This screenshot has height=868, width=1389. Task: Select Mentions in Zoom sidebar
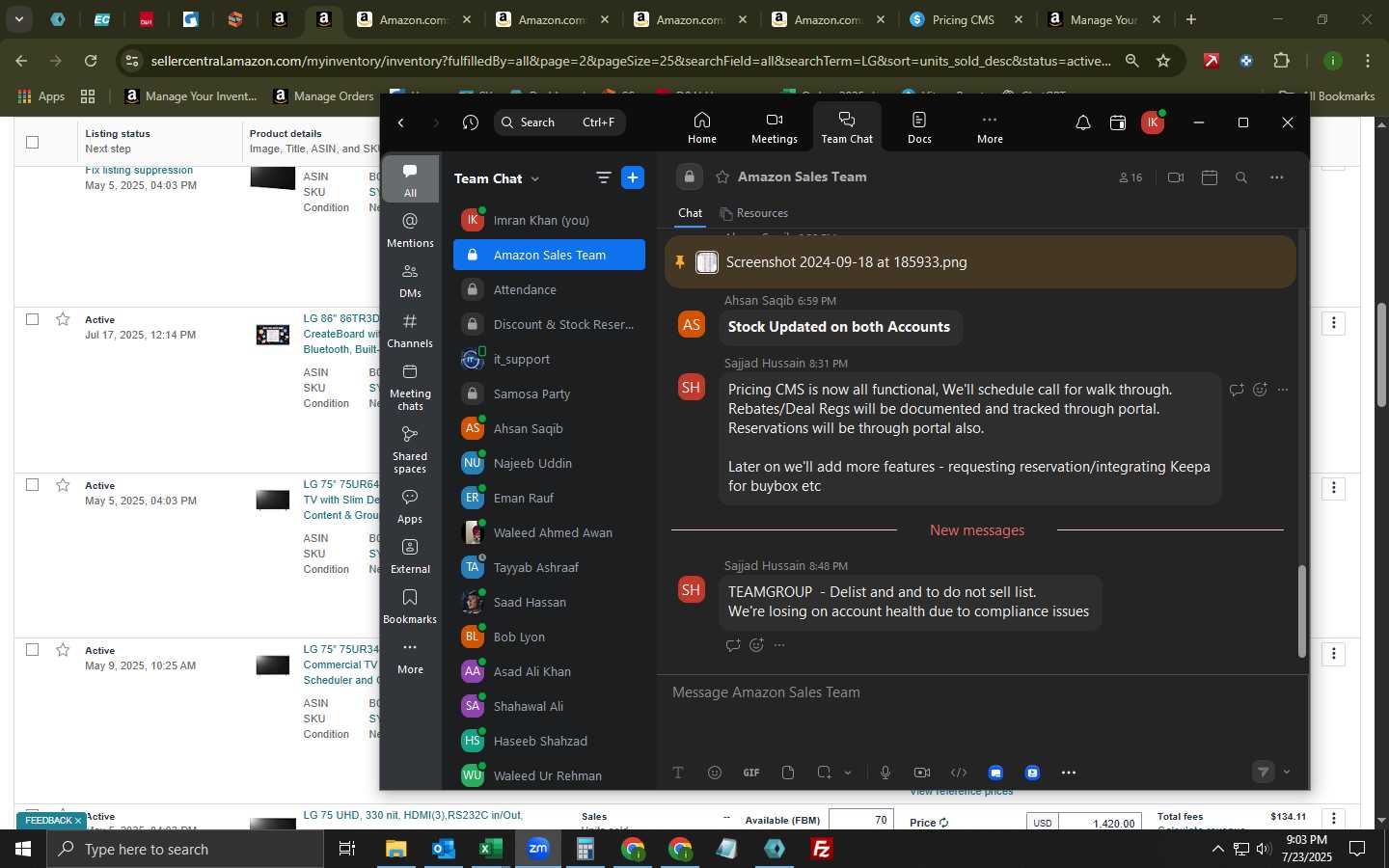(410, 231)
